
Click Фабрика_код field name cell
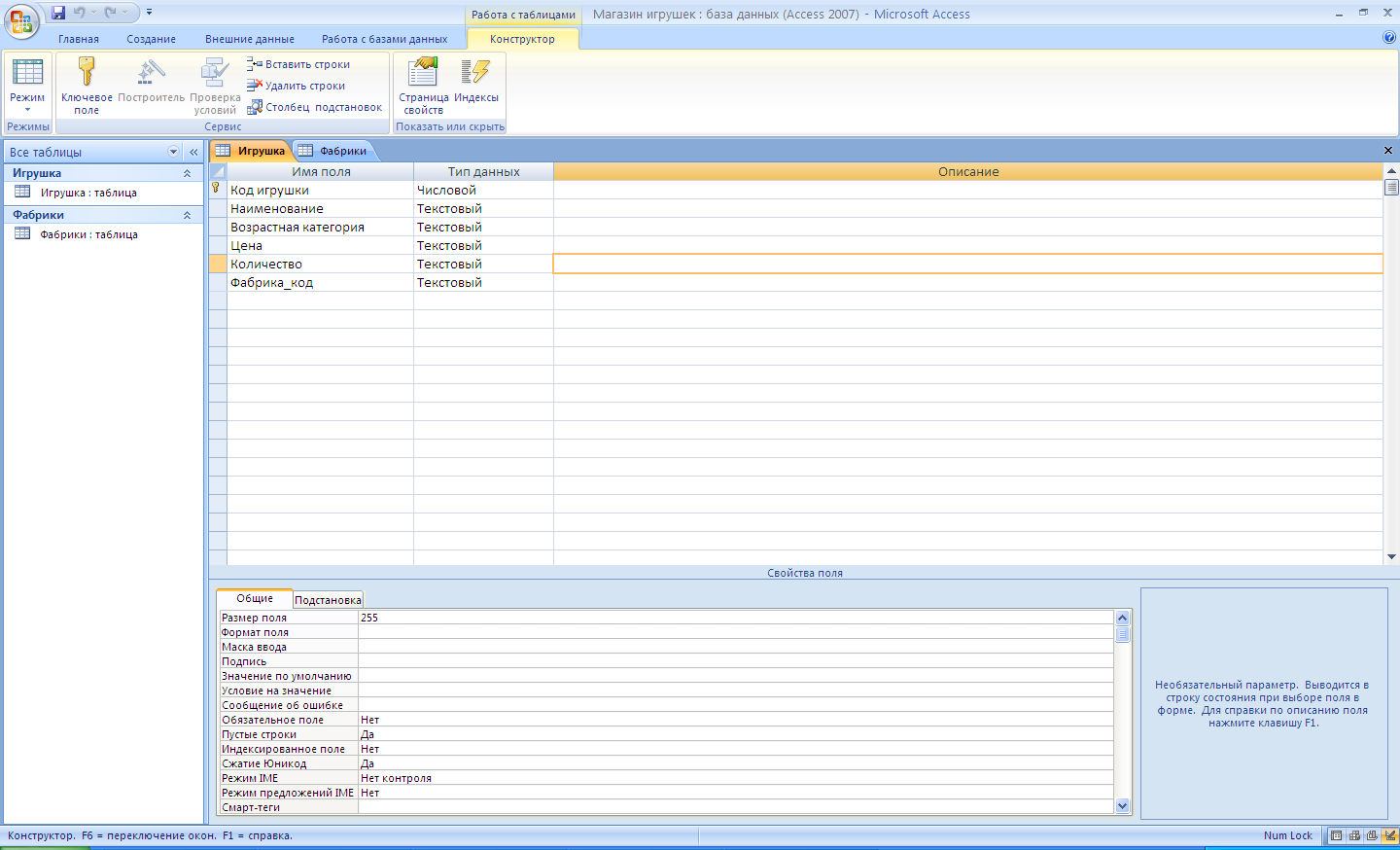(320, 283)
